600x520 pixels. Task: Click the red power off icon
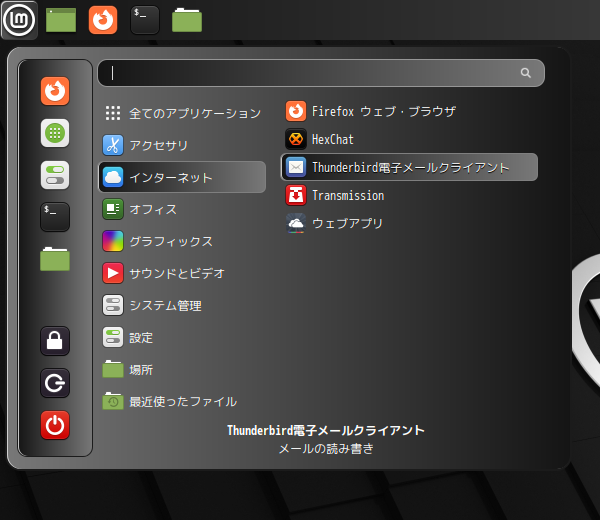pos(55,425)
